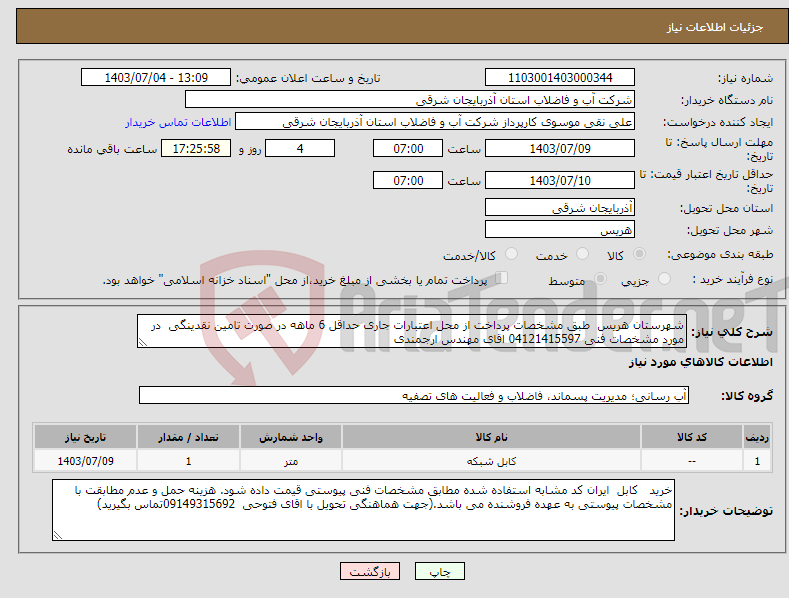Click the نام دستگاه خریدار label

[x=727, y=101]
